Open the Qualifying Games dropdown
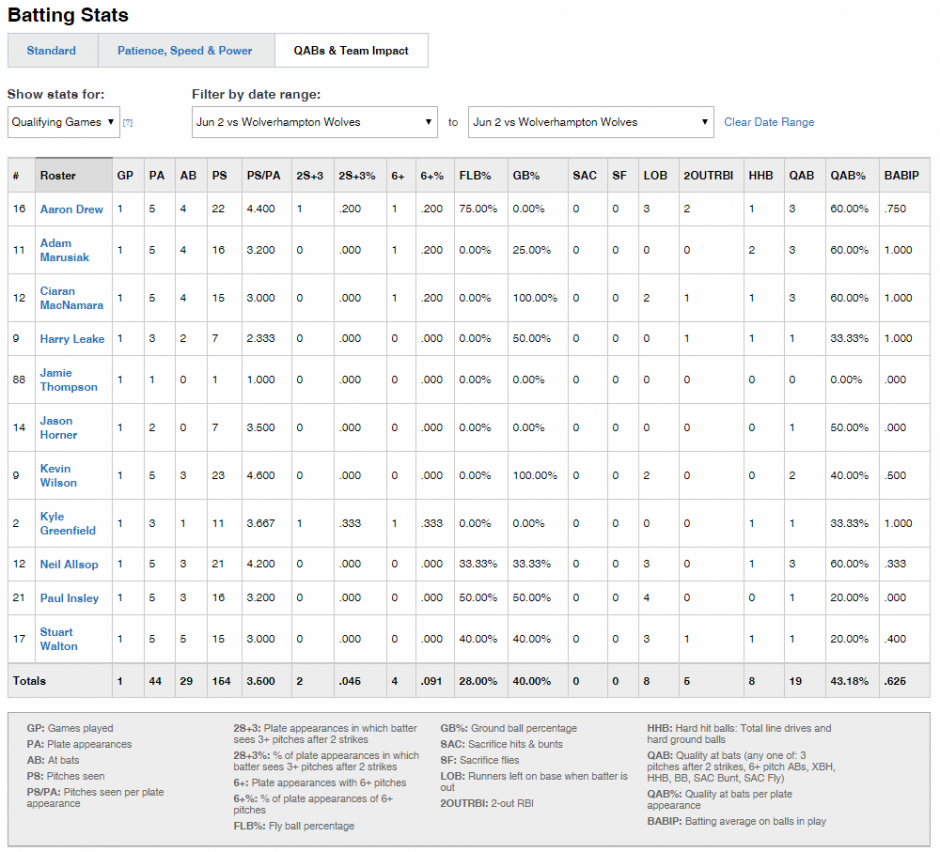 click(64, 122)
